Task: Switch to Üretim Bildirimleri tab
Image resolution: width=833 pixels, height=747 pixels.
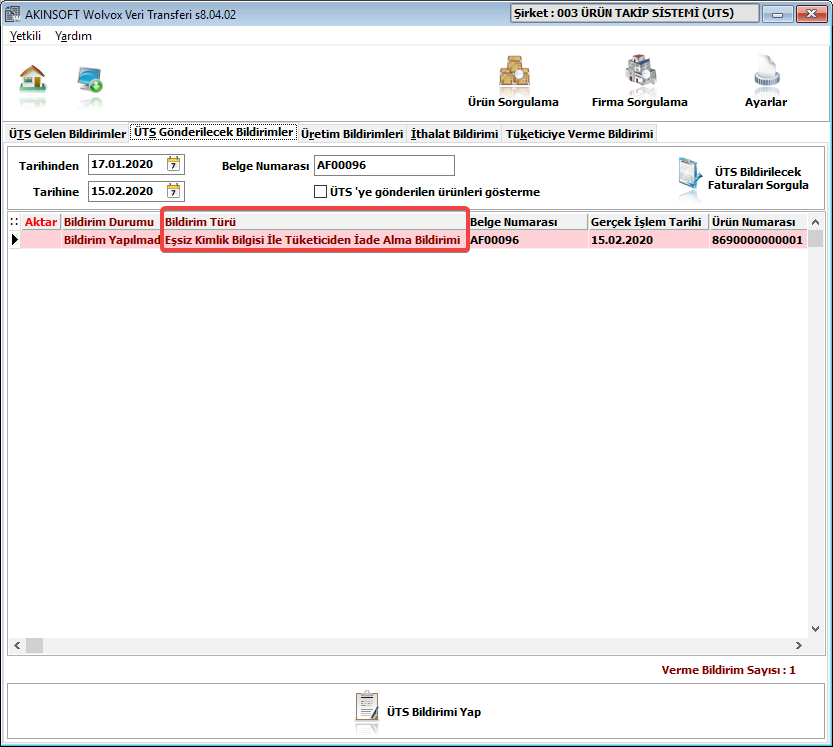Action: tap(352, 134)
